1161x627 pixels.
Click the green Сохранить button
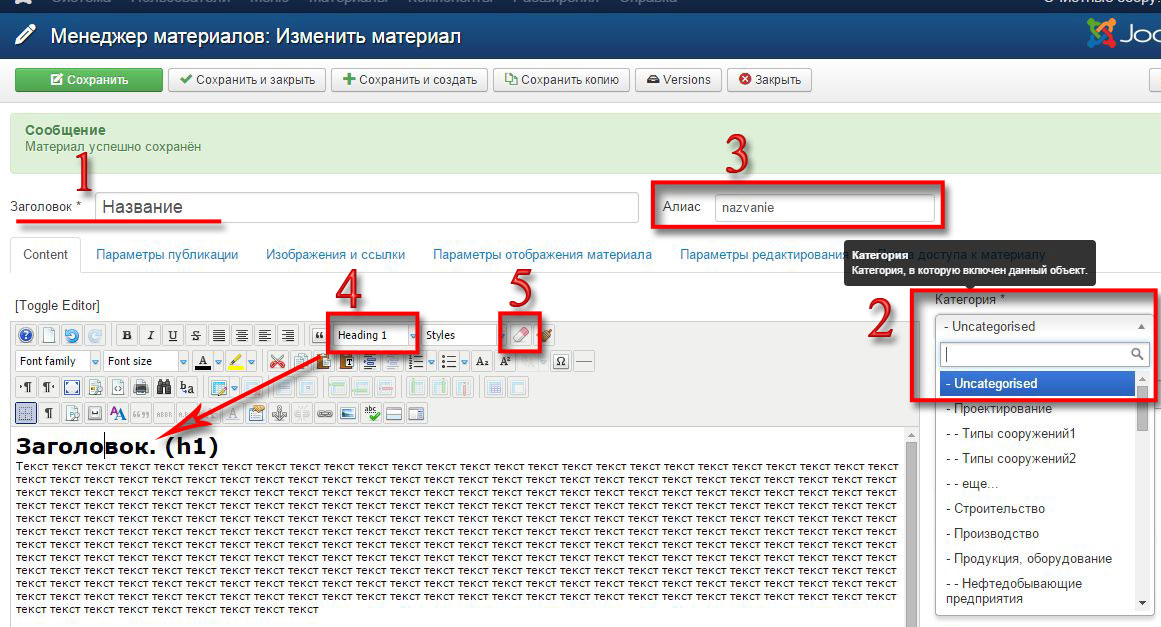tap(89, 80)
